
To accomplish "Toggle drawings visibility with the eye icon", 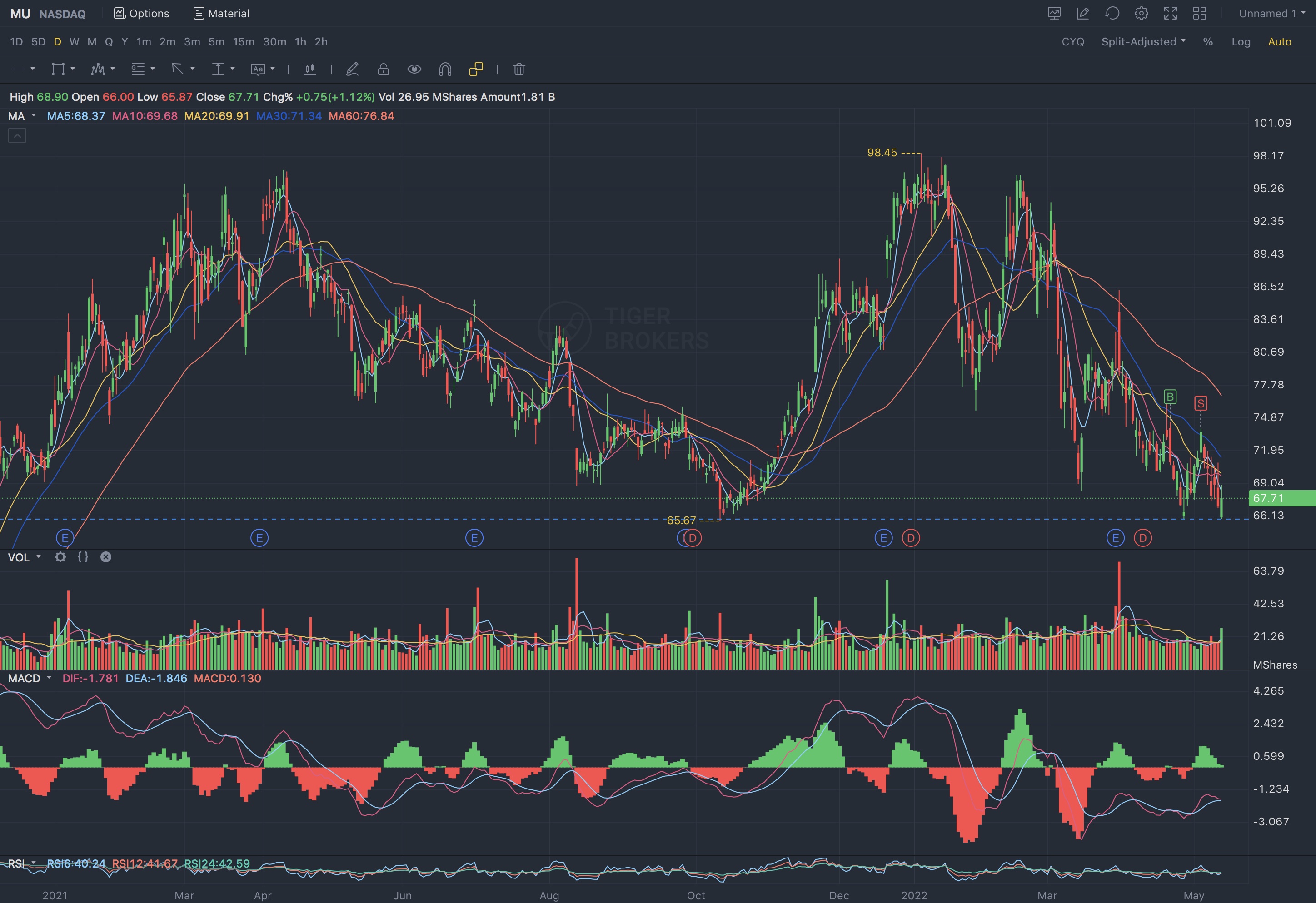I will 414,69.
